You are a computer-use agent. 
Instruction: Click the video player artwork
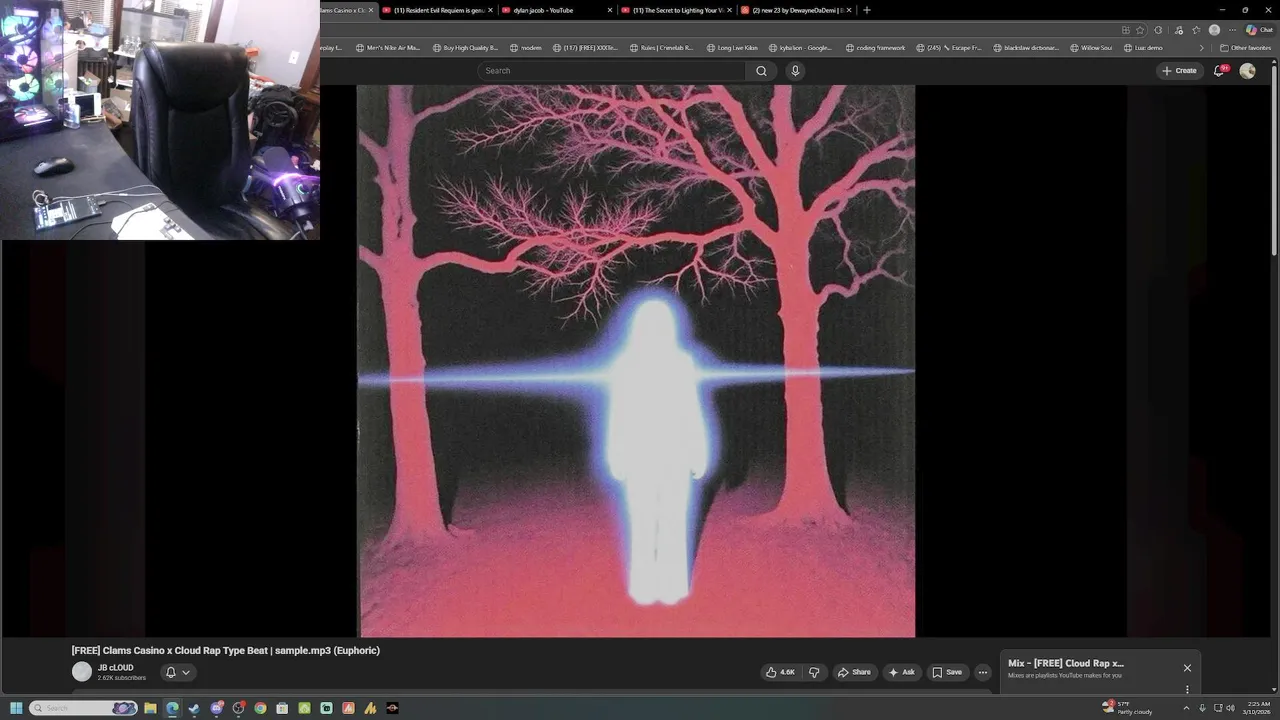636,361
